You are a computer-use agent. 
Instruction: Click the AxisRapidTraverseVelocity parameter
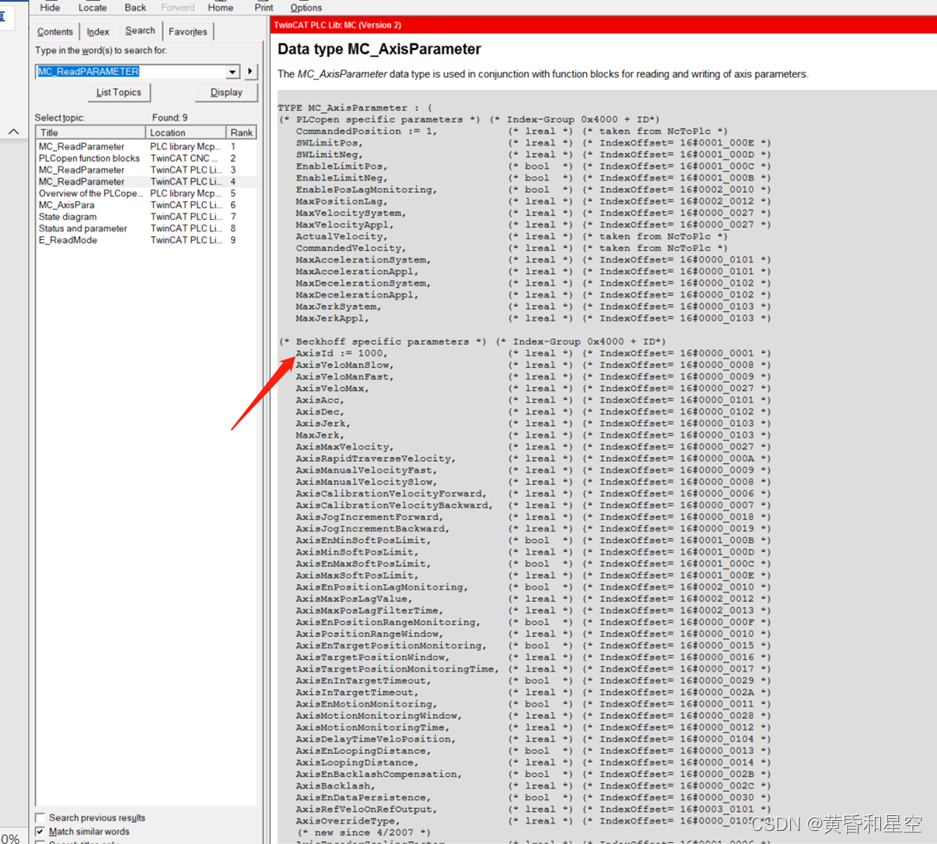(375, 458)
